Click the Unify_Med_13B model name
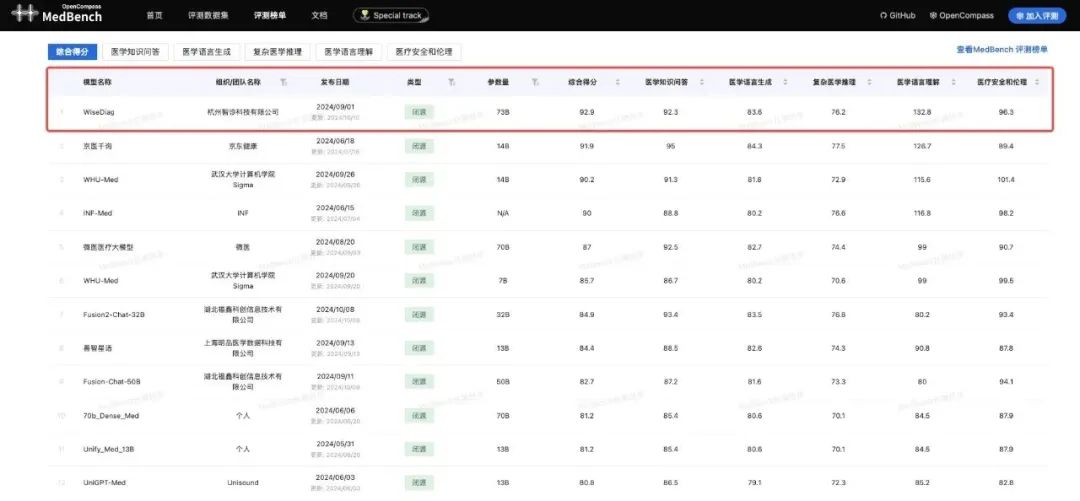This screenshot has height=501, width=1080. (x=108, y=449)
